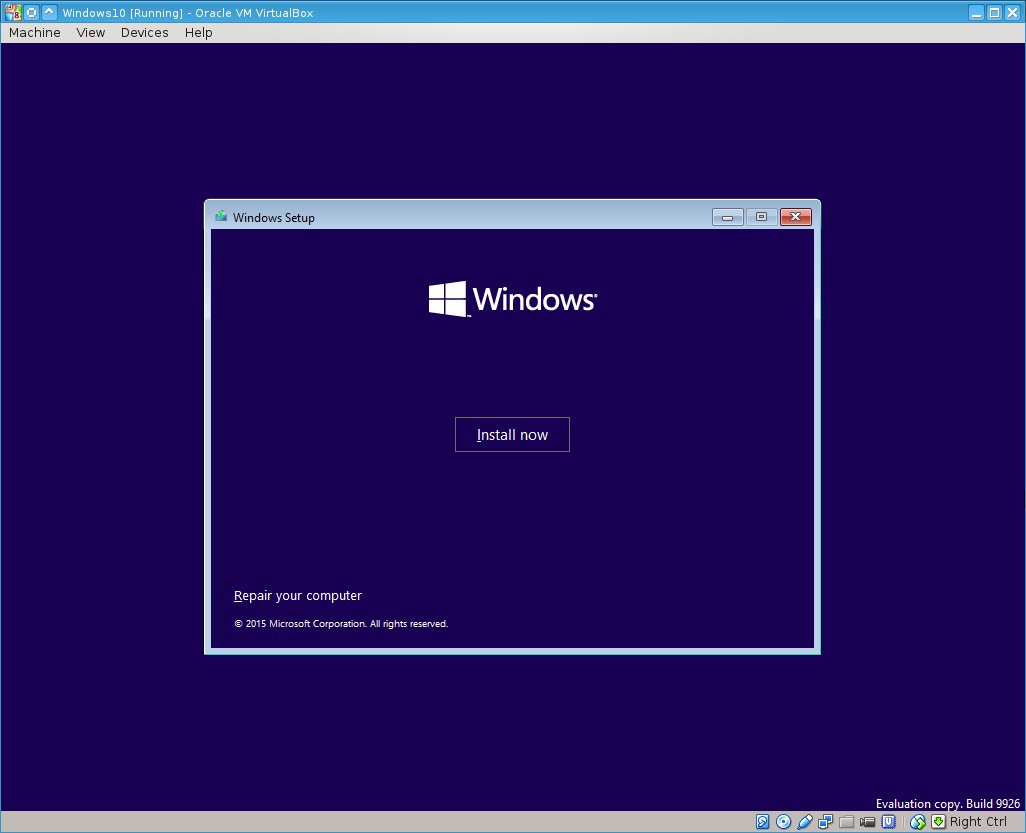Click the USB devices indicator icon
This screenshot has height=833, width=1026.
(805, 822)
